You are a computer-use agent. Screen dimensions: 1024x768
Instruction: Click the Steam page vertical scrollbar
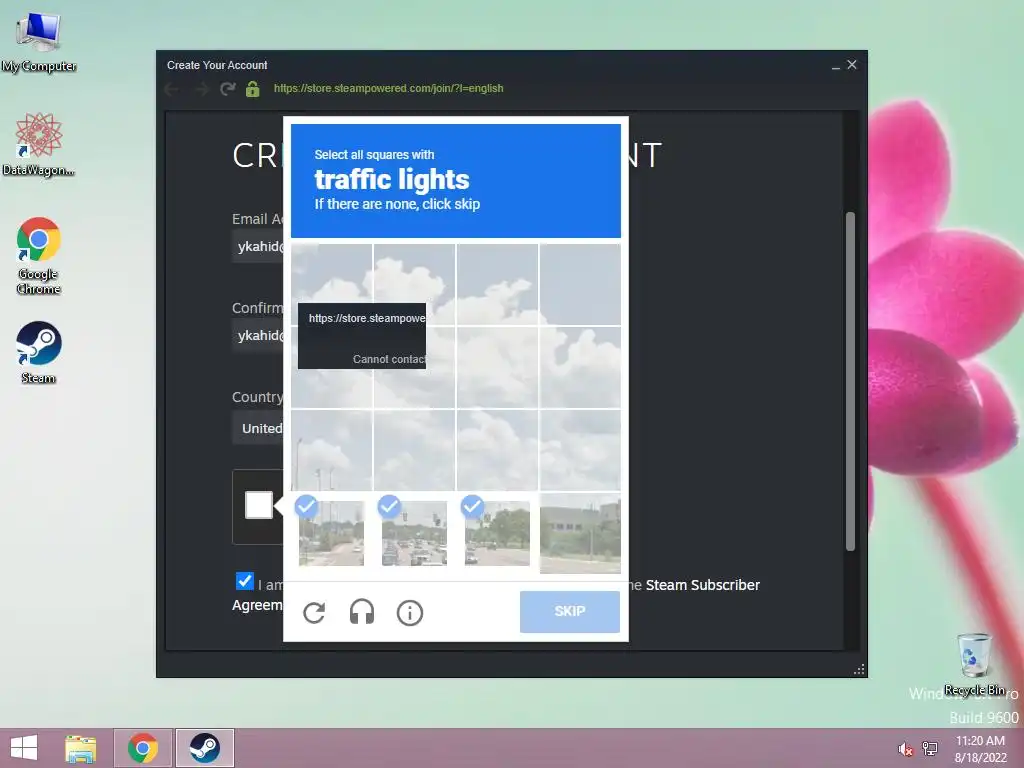pyautogui.click(x=850, y=381)
